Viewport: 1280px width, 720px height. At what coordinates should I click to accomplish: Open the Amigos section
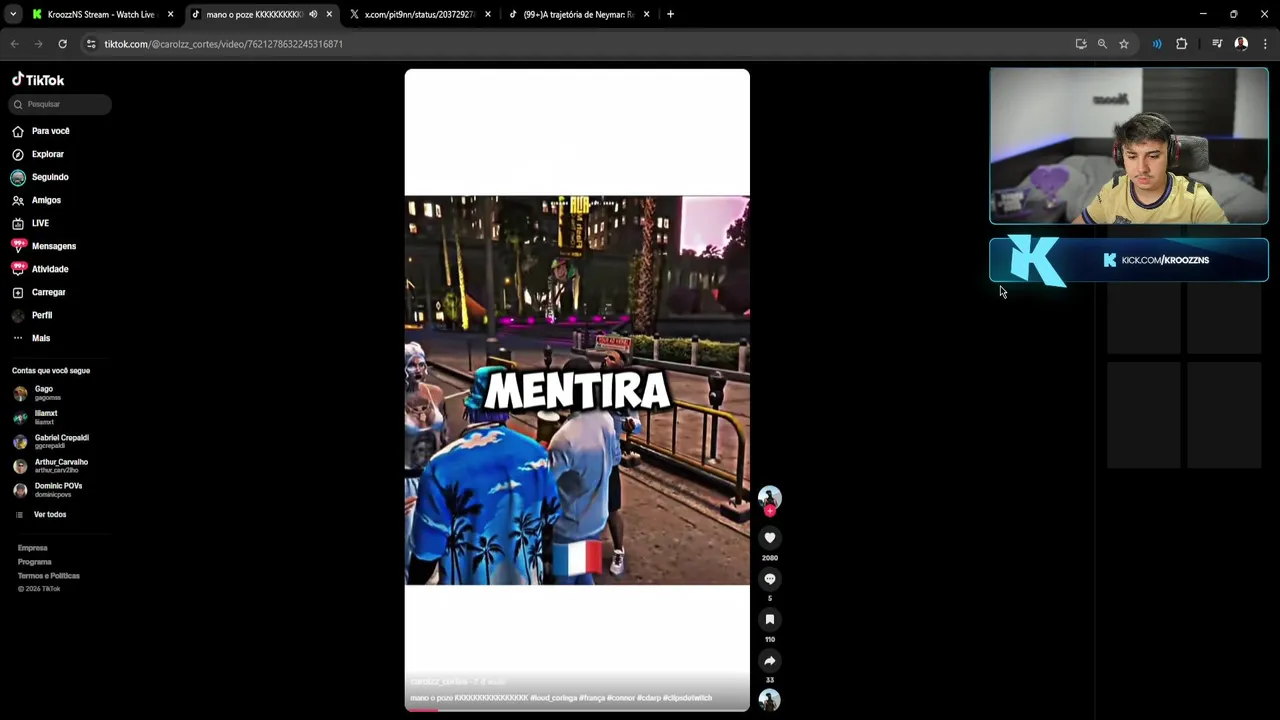[x=46, y=200]
